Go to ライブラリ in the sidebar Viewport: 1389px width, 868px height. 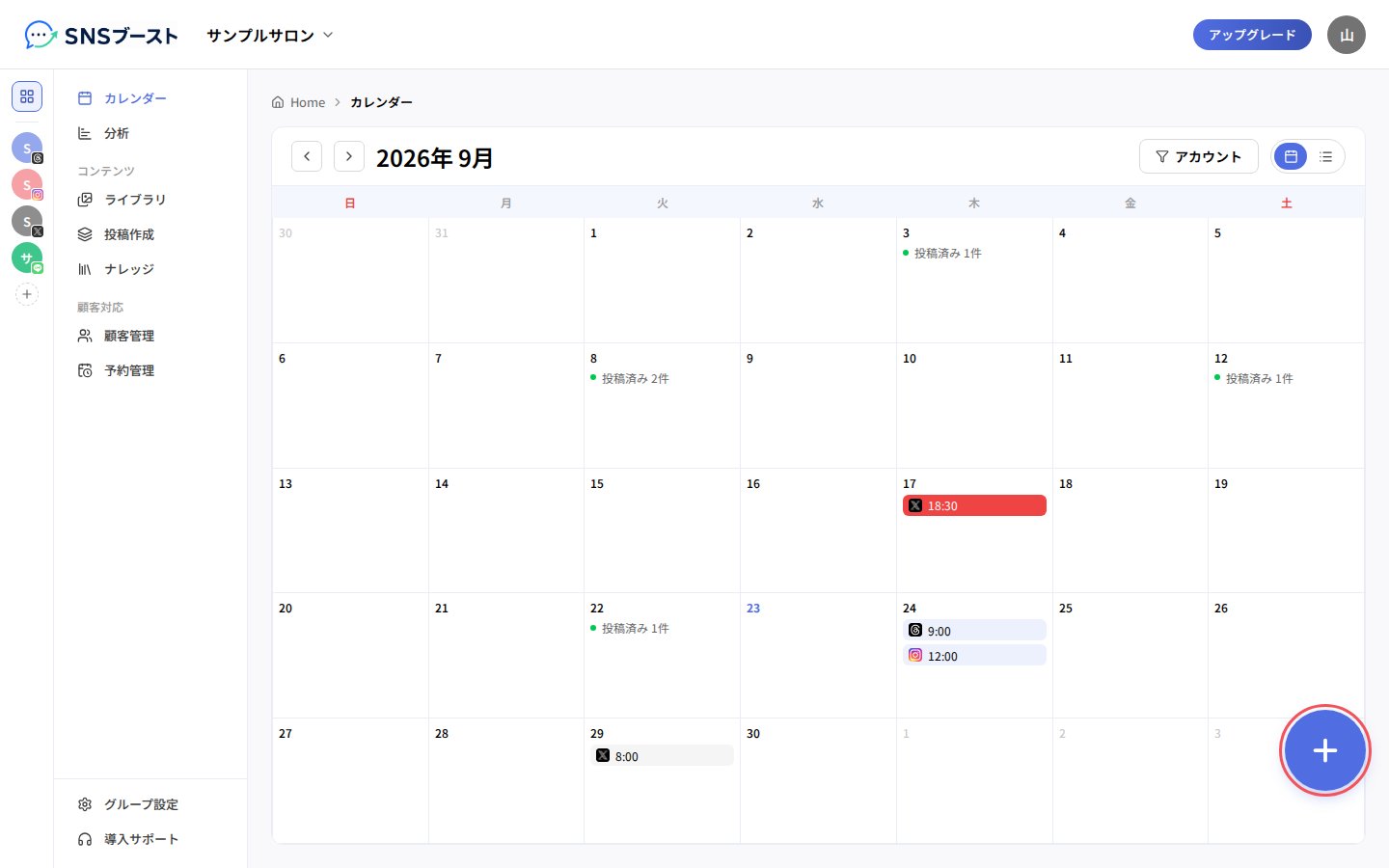(x=150, y=200)
